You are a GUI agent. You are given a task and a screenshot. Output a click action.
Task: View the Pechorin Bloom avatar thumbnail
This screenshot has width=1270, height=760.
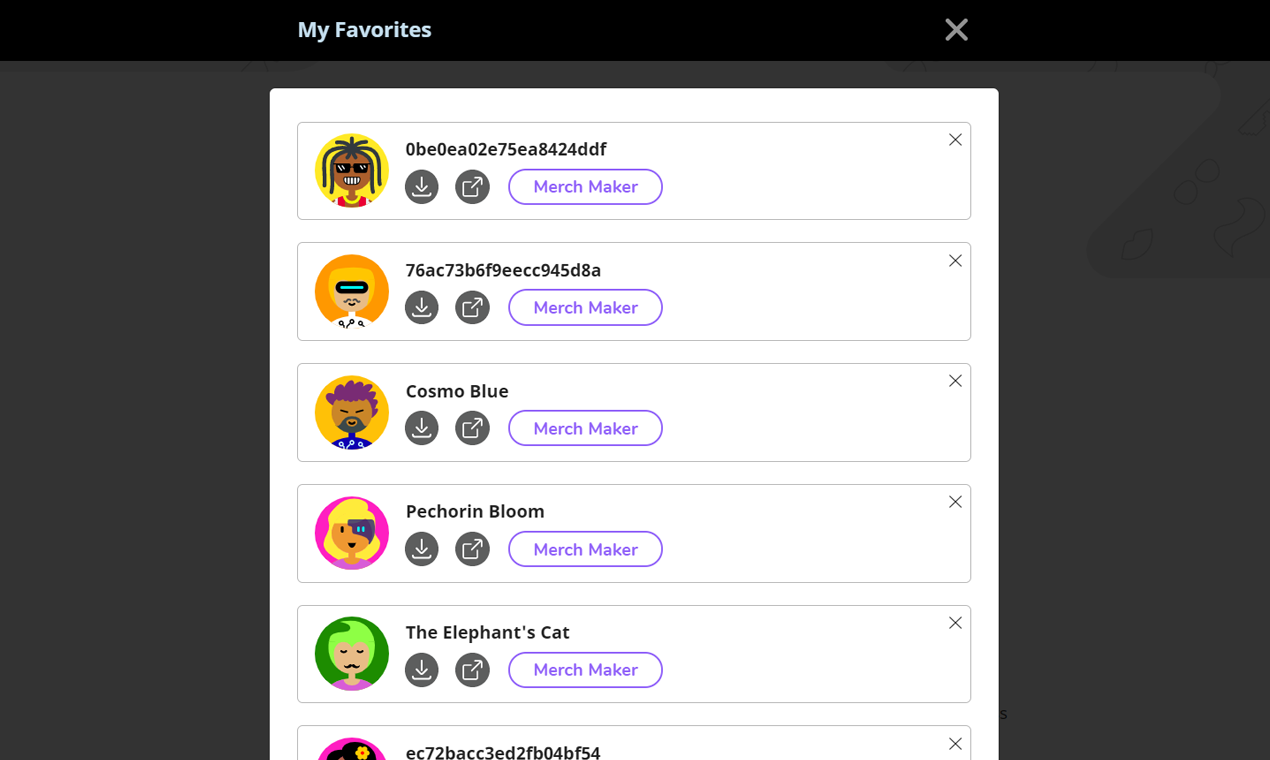point(352,533)
